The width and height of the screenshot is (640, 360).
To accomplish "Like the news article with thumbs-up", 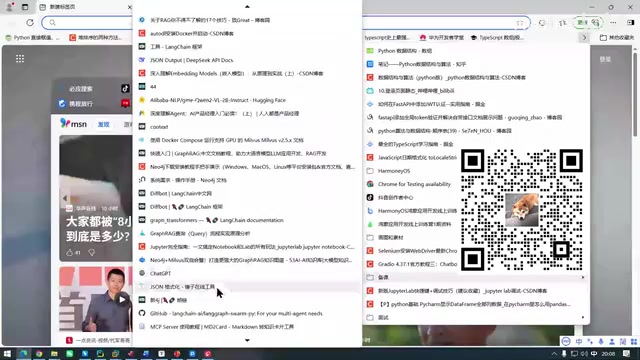I will 69,253.
